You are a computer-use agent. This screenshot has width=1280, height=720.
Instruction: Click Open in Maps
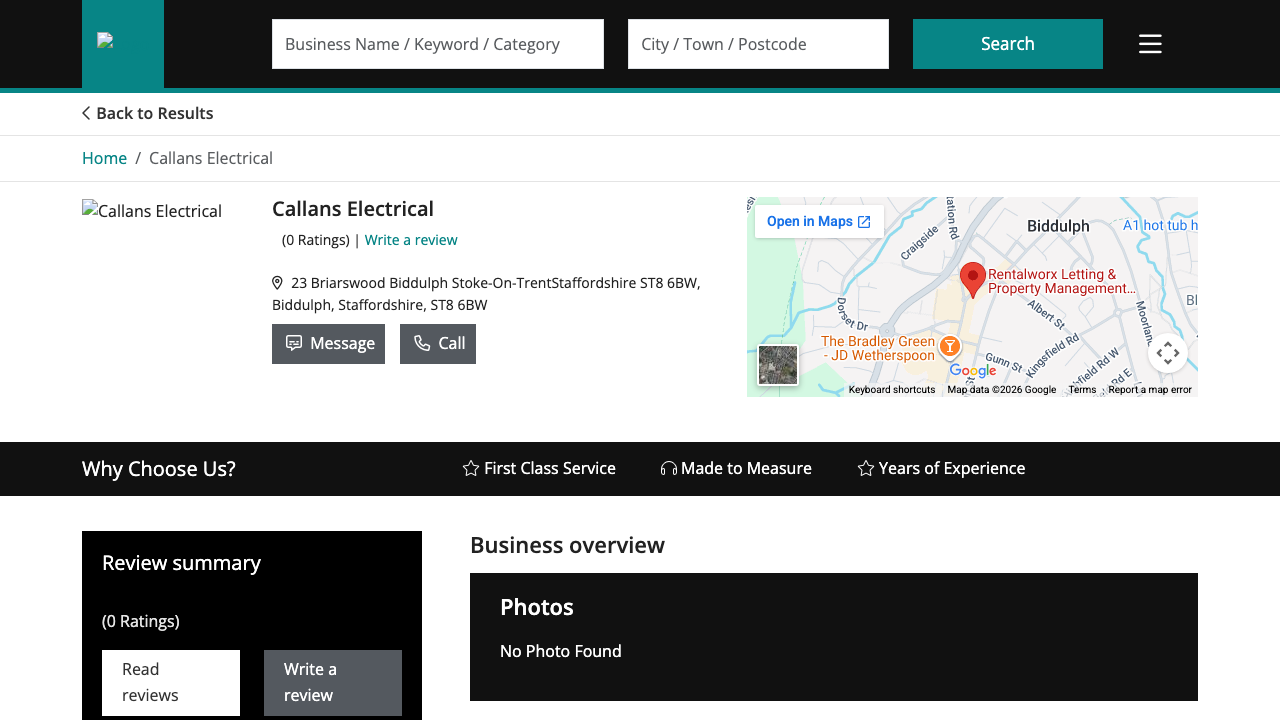tap(819, 221)
